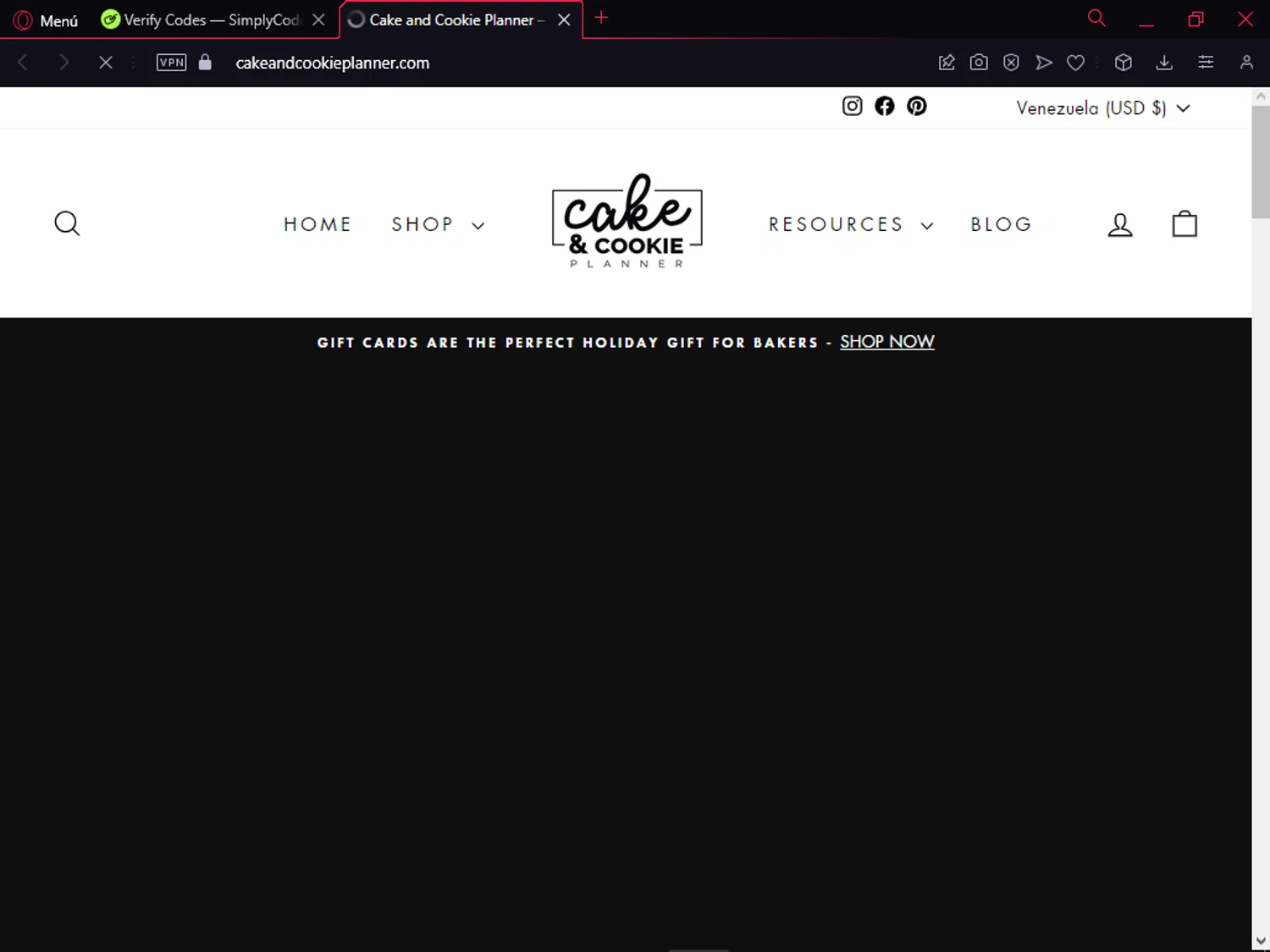Visit the Pinterest page

pyautogui.click(x=917, y=106)
